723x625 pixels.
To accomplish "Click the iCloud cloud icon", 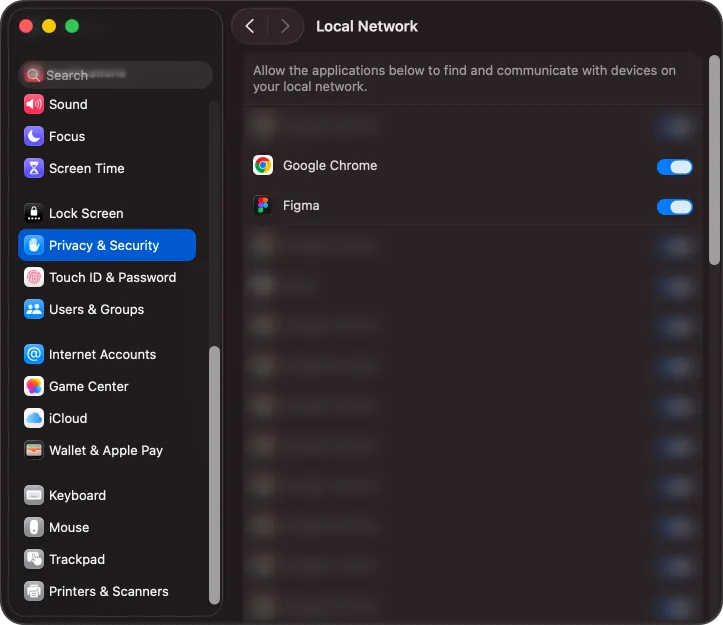I will click(34, 418).
